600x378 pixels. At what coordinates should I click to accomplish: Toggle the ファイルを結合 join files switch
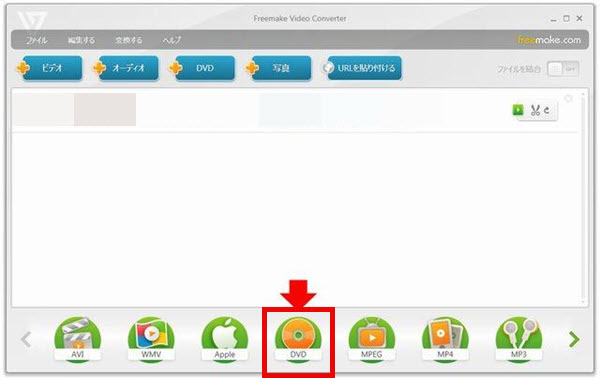click(x=563, y=69)
